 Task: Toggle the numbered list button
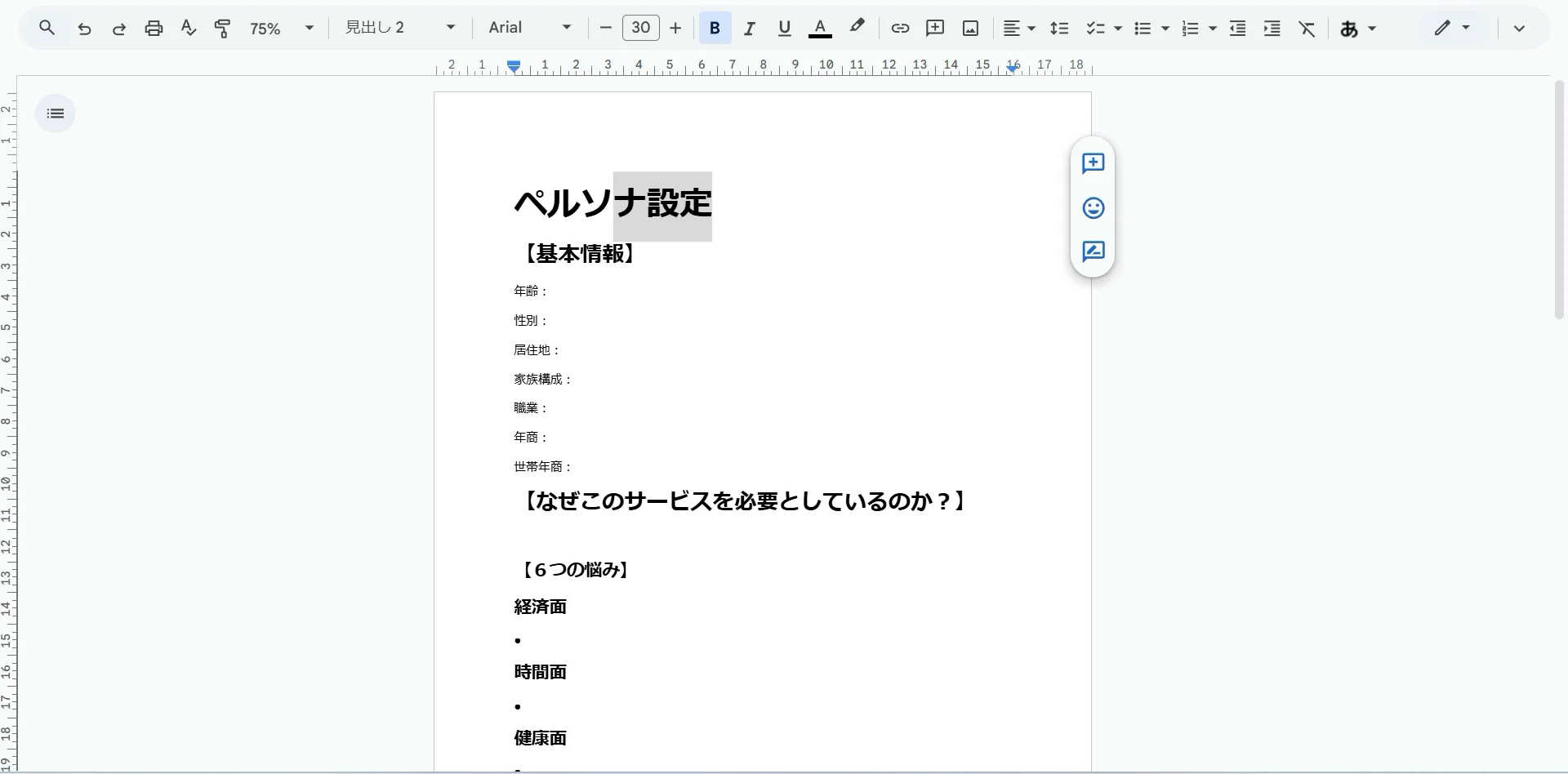(x=1190, y=29)
